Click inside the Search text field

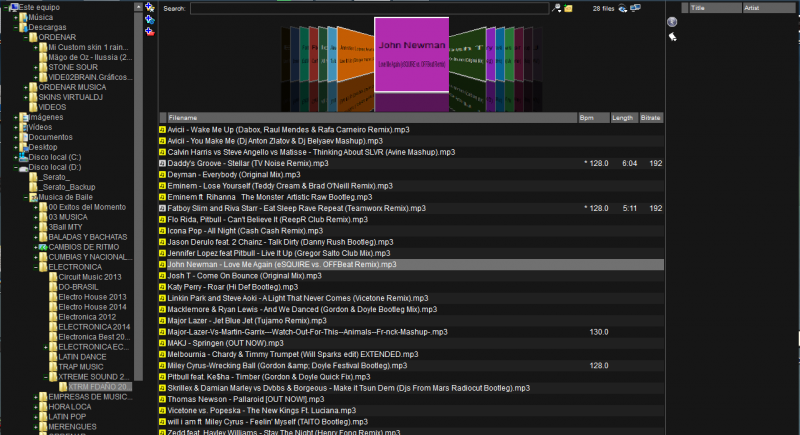pos(369,9)
